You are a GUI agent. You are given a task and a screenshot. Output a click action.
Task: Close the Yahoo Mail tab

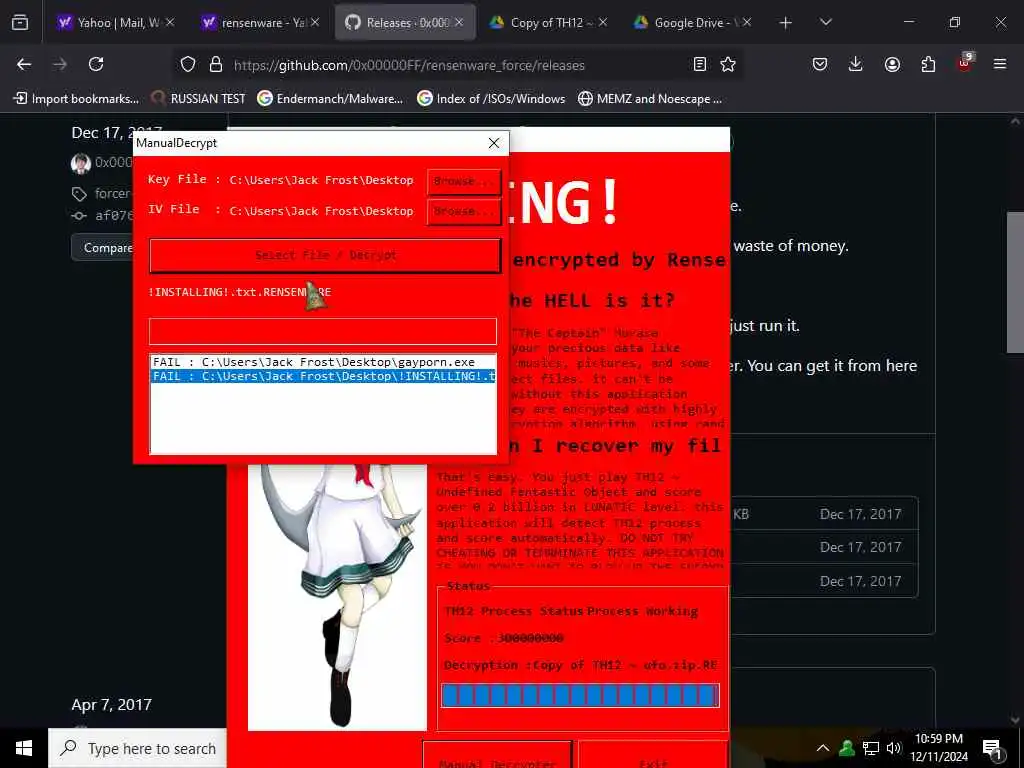point(170,22)
